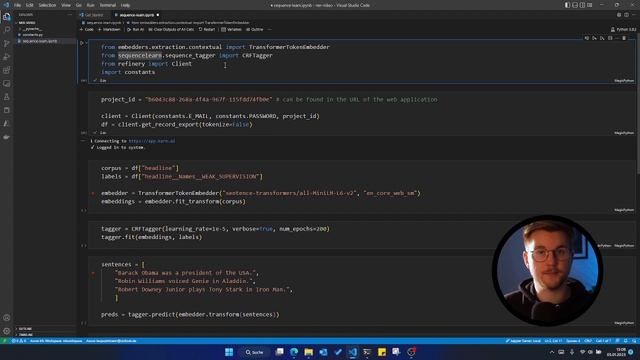
Task: Split the editor right
Action: coord(626,15)
